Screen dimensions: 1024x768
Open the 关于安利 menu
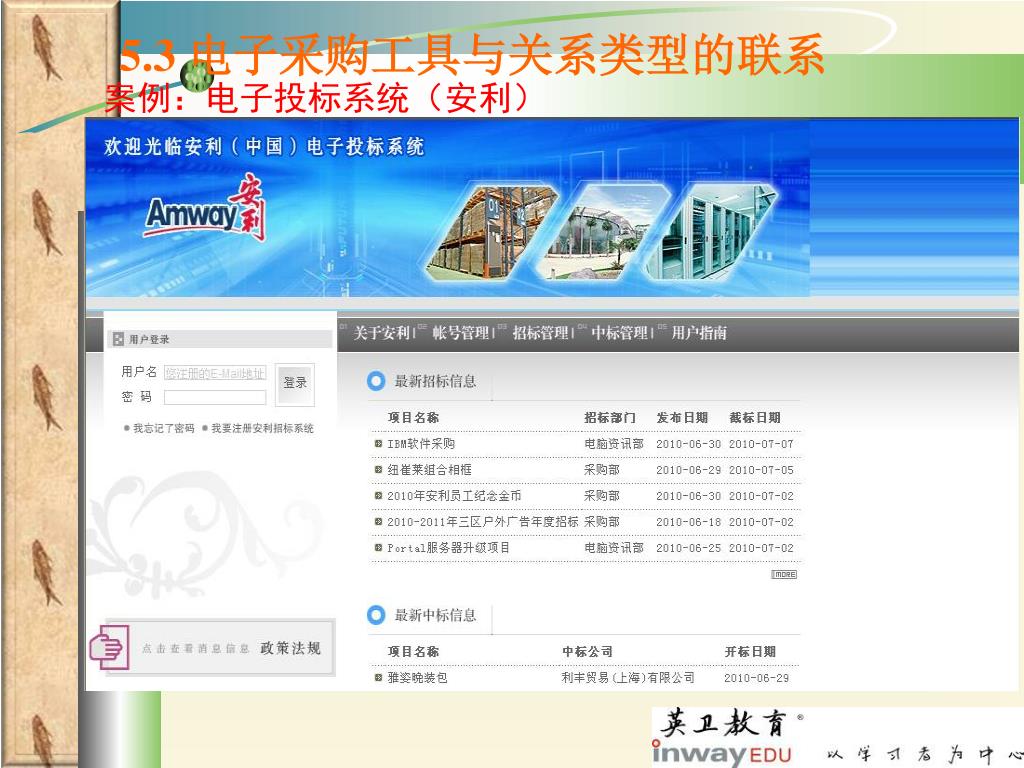pos(381,333)
